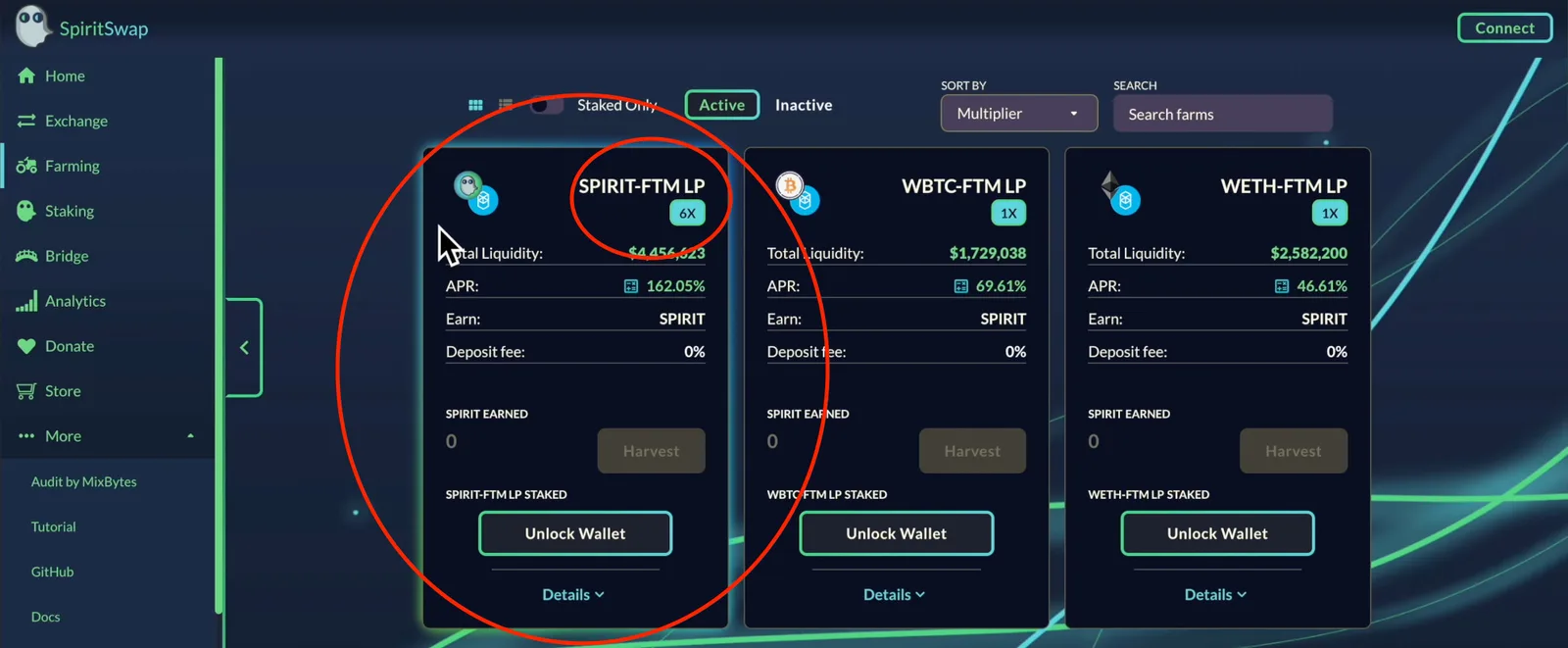Unlock Wallet on WETH-FTM LP card
The width and height of the screenshot is (1568, 648).
click(1217, 533)
